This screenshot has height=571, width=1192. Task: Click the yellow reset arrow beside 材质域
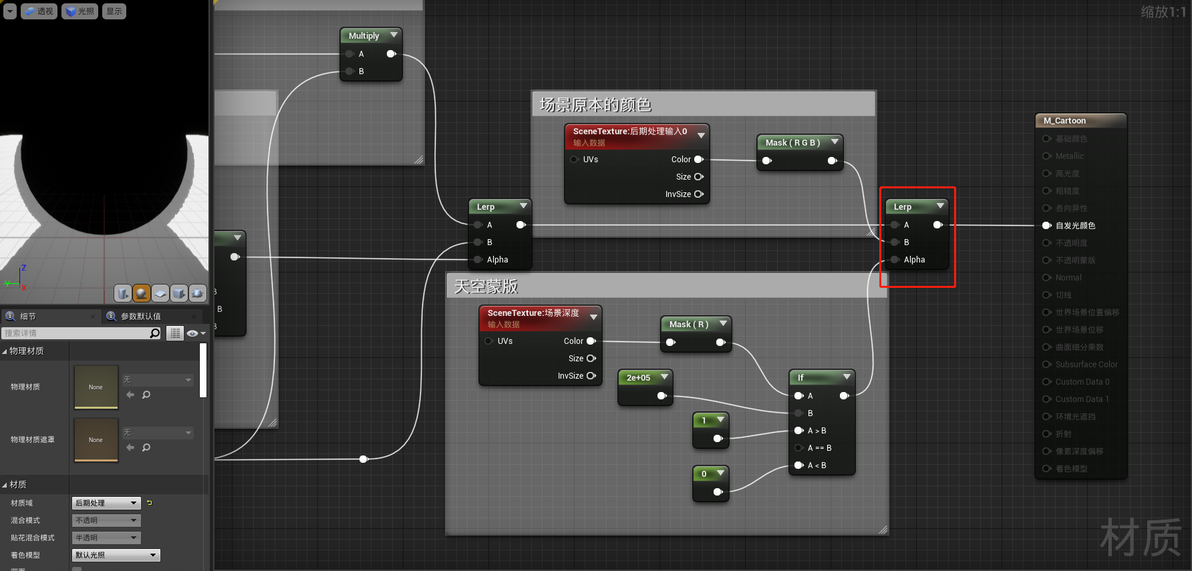(150, 503)
